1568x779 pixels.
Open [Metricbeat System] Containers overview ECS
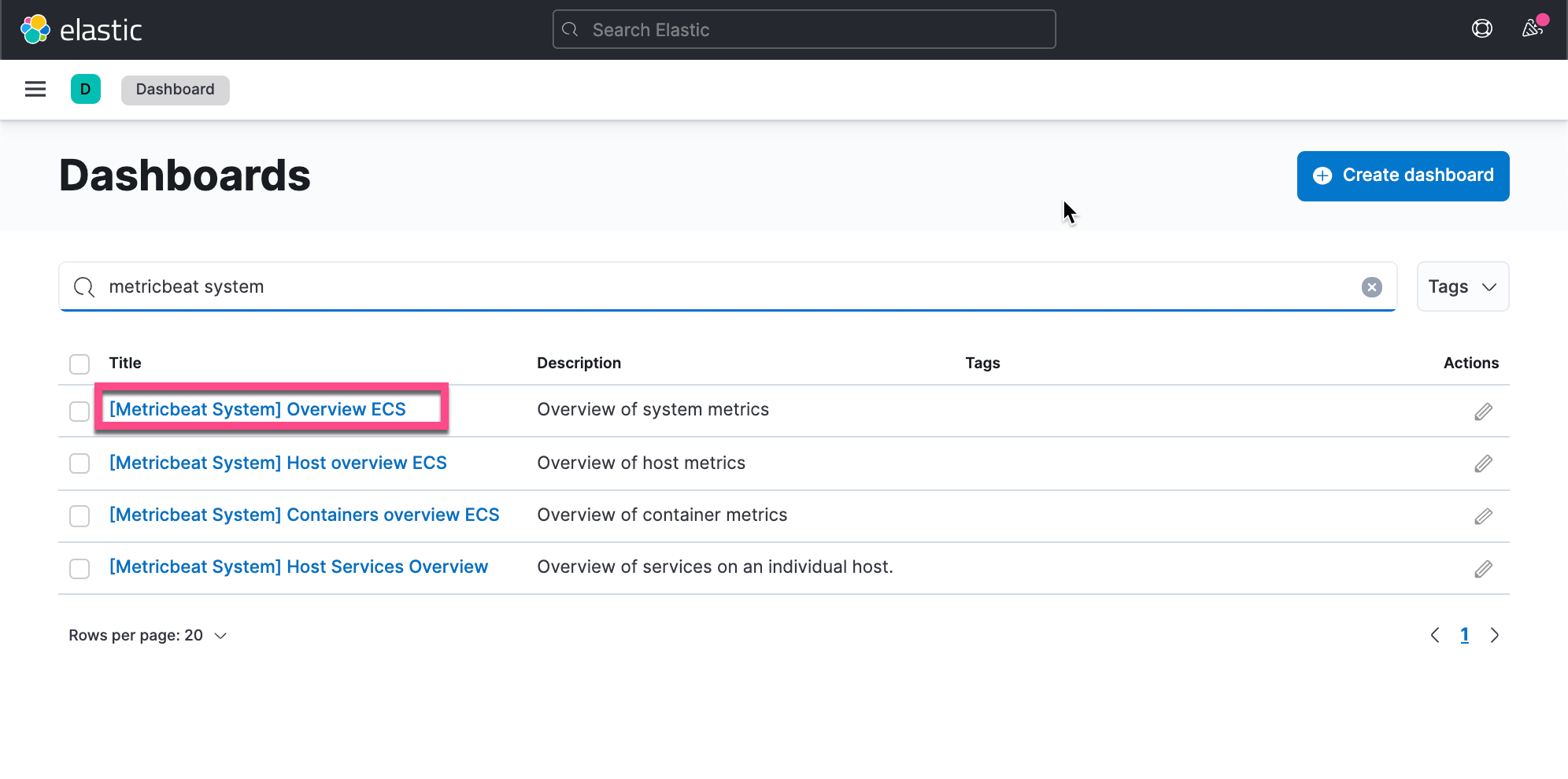tap(305, 515)
